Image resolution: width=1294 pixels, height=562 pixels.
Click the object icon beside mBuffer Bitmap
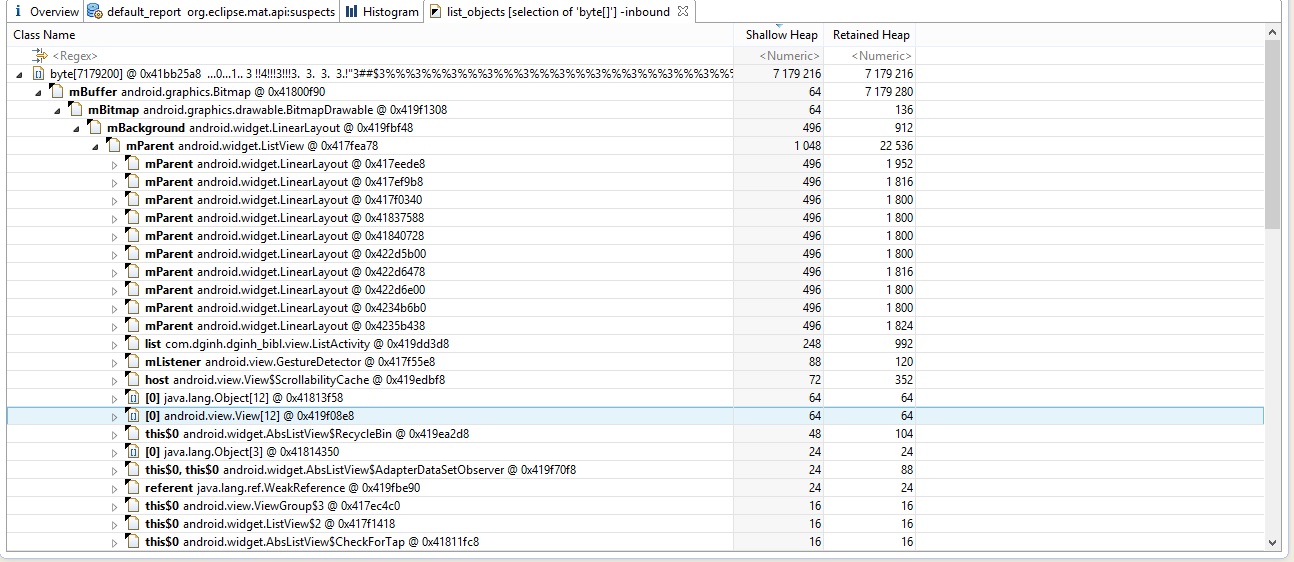57,92
